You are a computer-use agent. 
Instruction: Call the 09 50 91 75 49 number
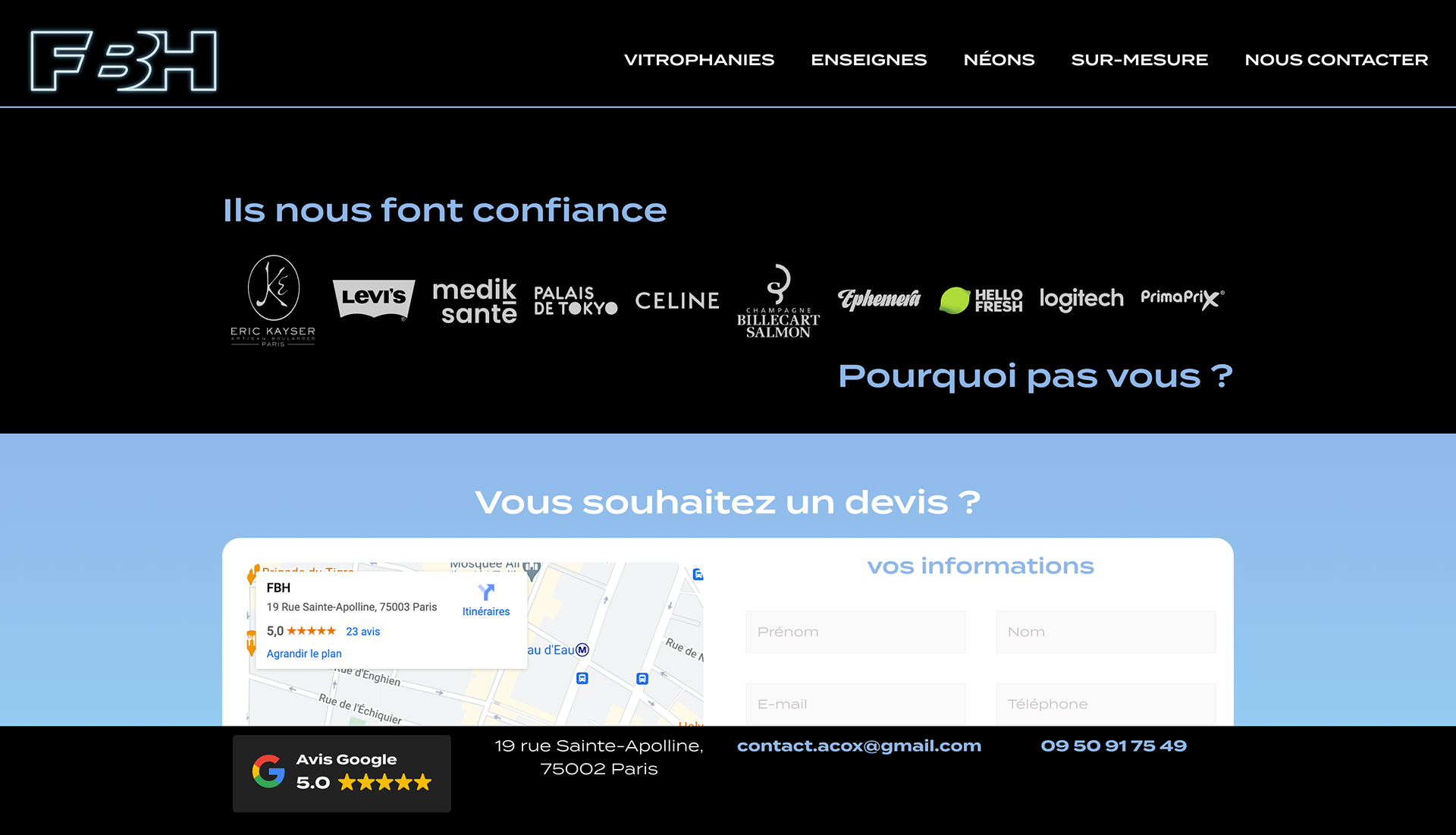click(1114, 746)
